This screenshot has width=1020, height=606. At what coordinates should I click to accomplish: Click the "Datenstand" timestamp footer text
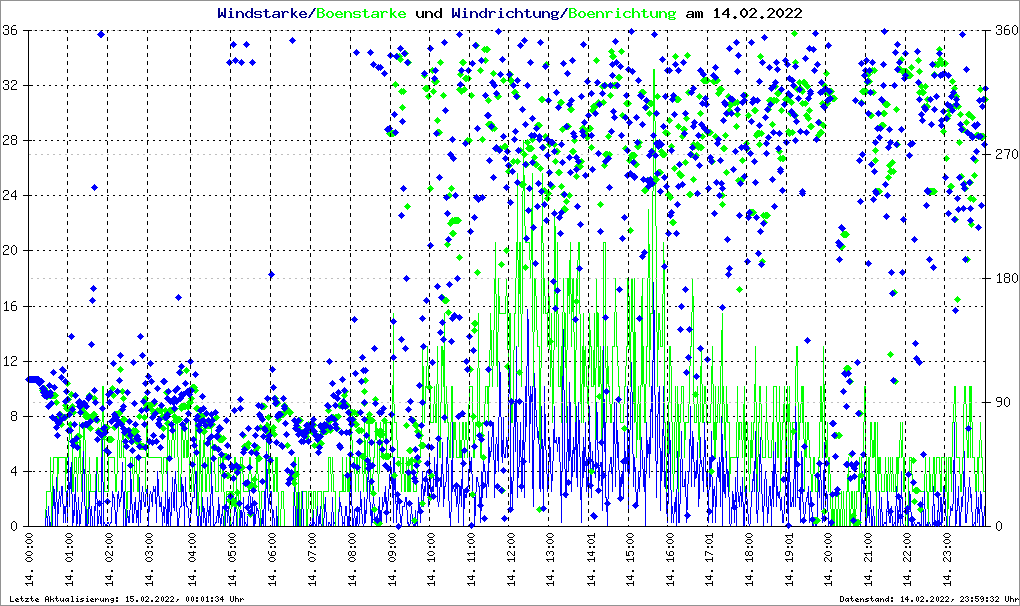click(x=932, y=598)
